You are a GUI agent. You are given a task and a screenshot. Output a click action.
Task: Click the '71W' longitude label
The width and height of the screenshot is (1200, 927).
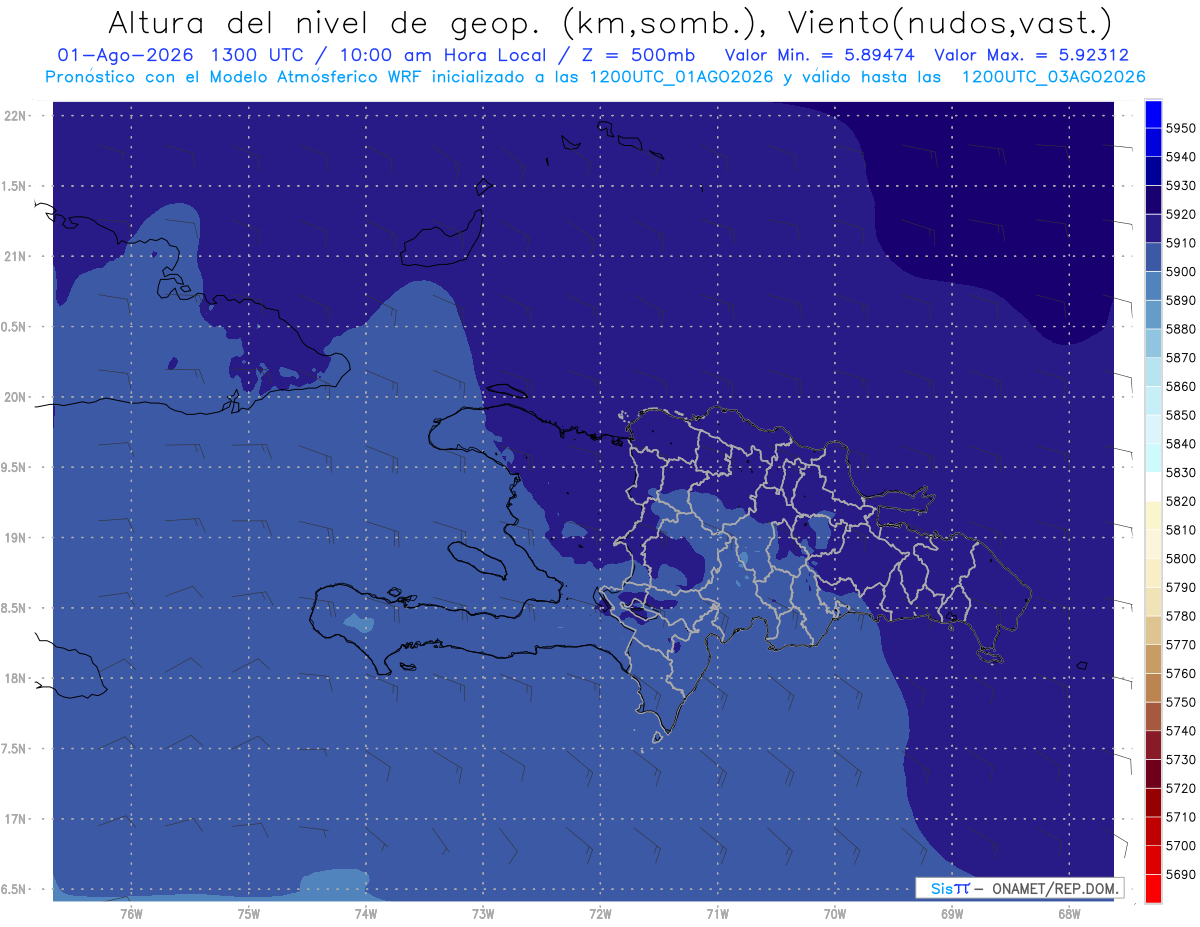click(717, 914)
